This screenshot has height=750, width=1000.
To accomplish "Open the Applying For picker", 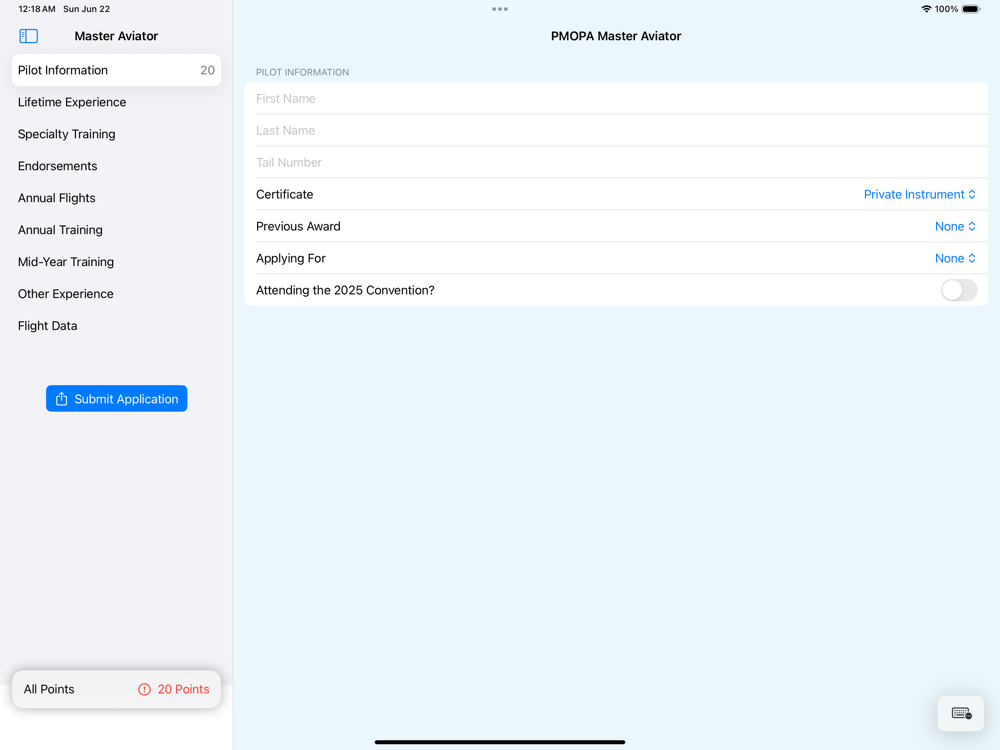I will pyautogui.click(x=955, y=258).
